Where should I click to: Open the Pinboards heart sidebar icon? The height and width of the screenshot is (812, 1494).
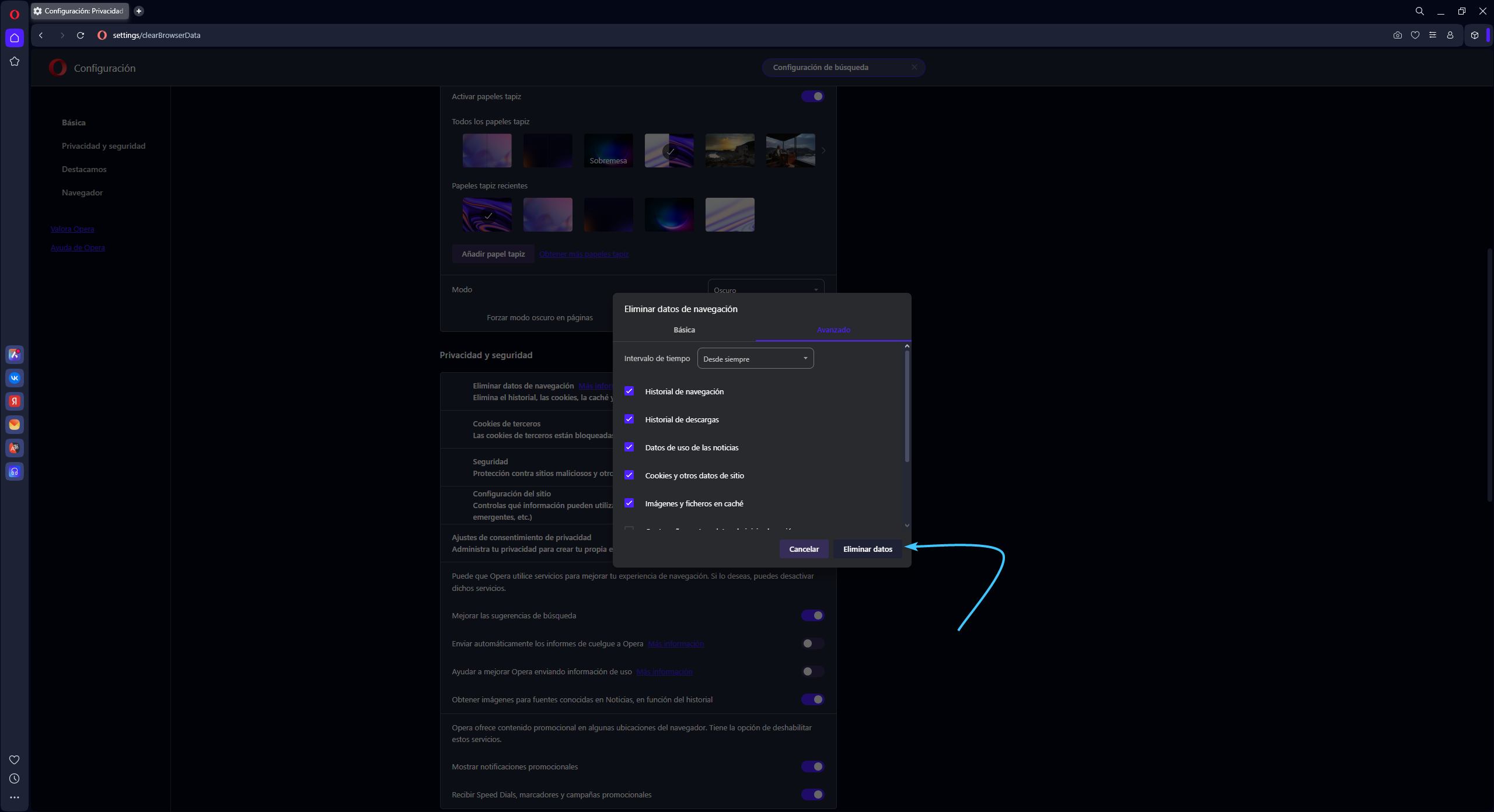coord(15,759)
